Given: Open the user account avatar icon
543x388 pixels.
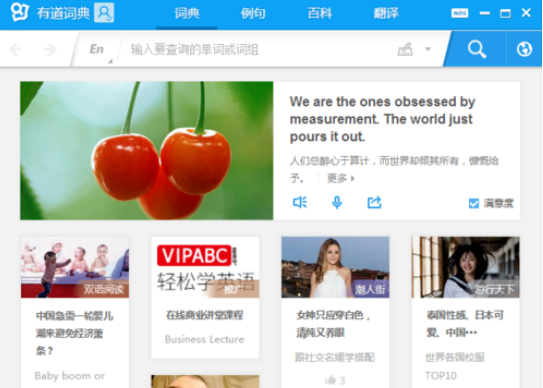Looking at the screenshot, I should click(104, 12).
